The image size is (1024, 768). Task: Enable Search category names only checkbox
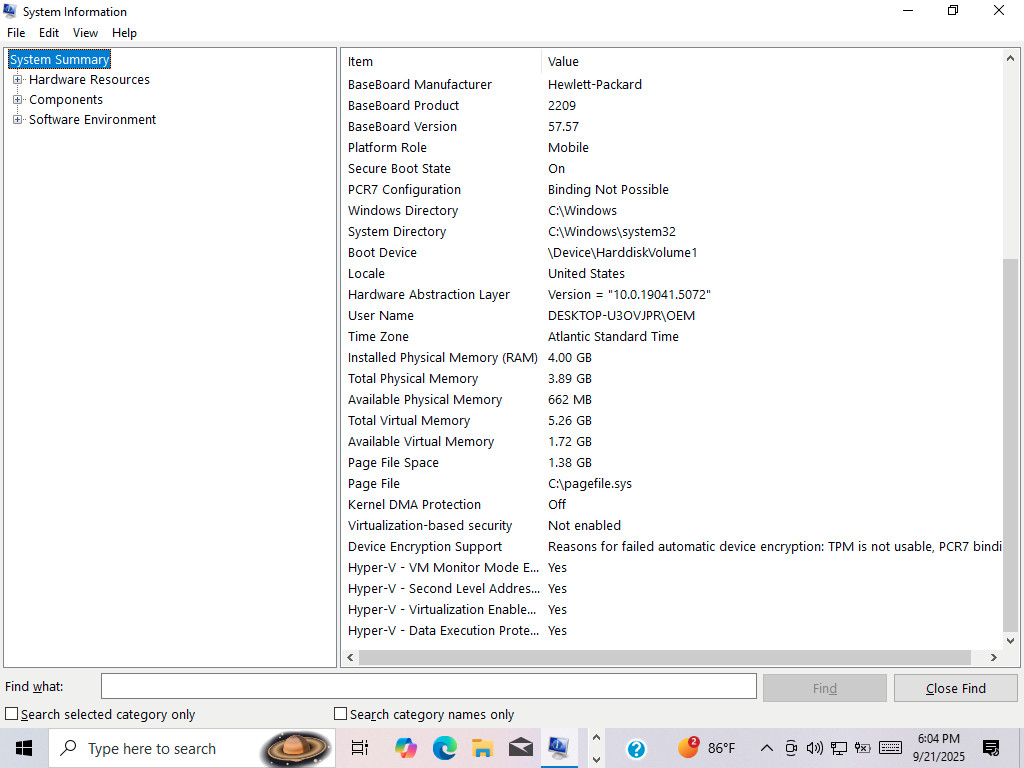(340, 714)
